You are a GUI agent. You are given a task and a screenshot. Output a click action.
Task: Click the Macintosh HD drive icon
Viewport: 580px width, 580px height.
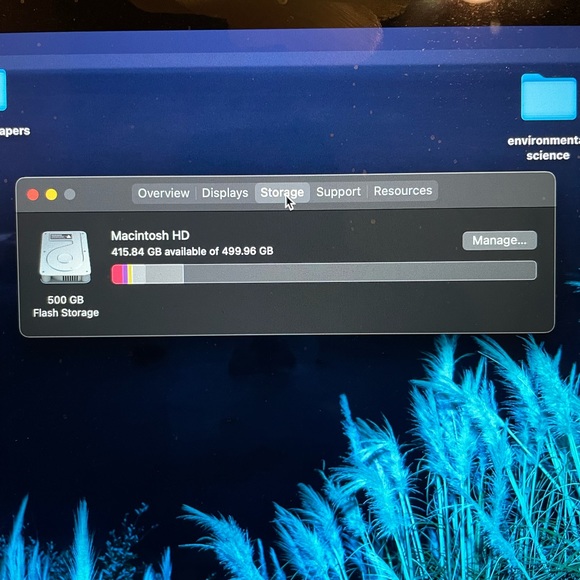point(65,257)
